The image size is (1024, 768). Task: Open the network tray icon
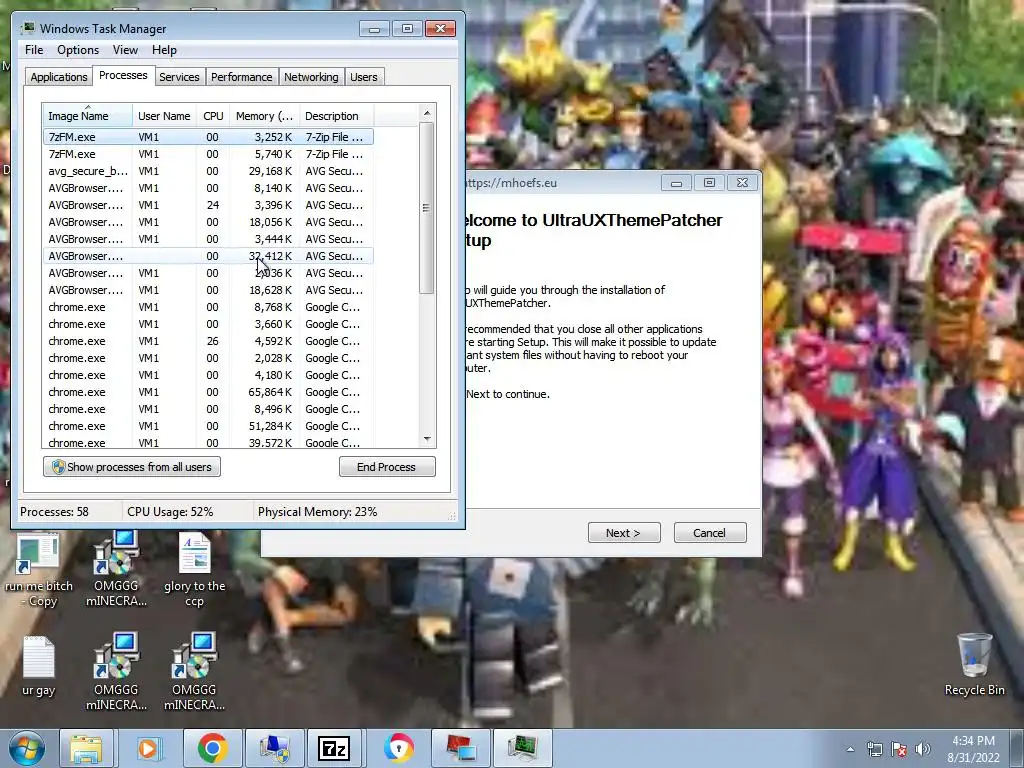point(874,749)
